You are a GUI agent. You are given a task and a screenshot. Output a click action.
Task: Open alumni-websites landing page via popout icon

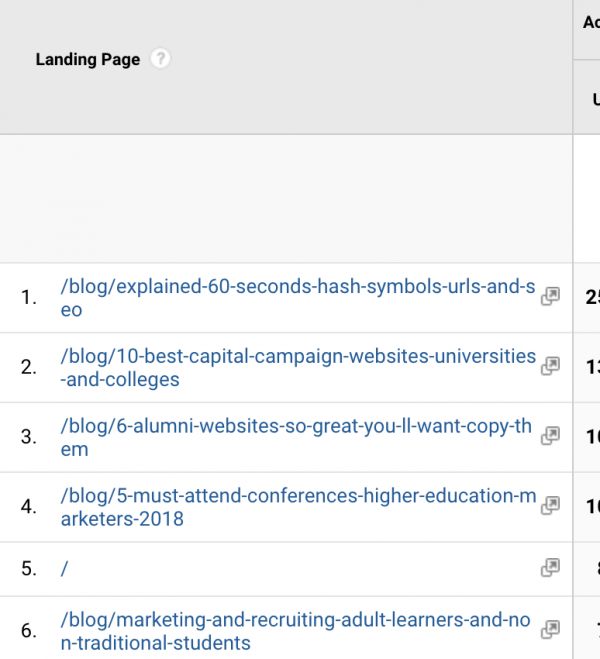tap(549, 436)
